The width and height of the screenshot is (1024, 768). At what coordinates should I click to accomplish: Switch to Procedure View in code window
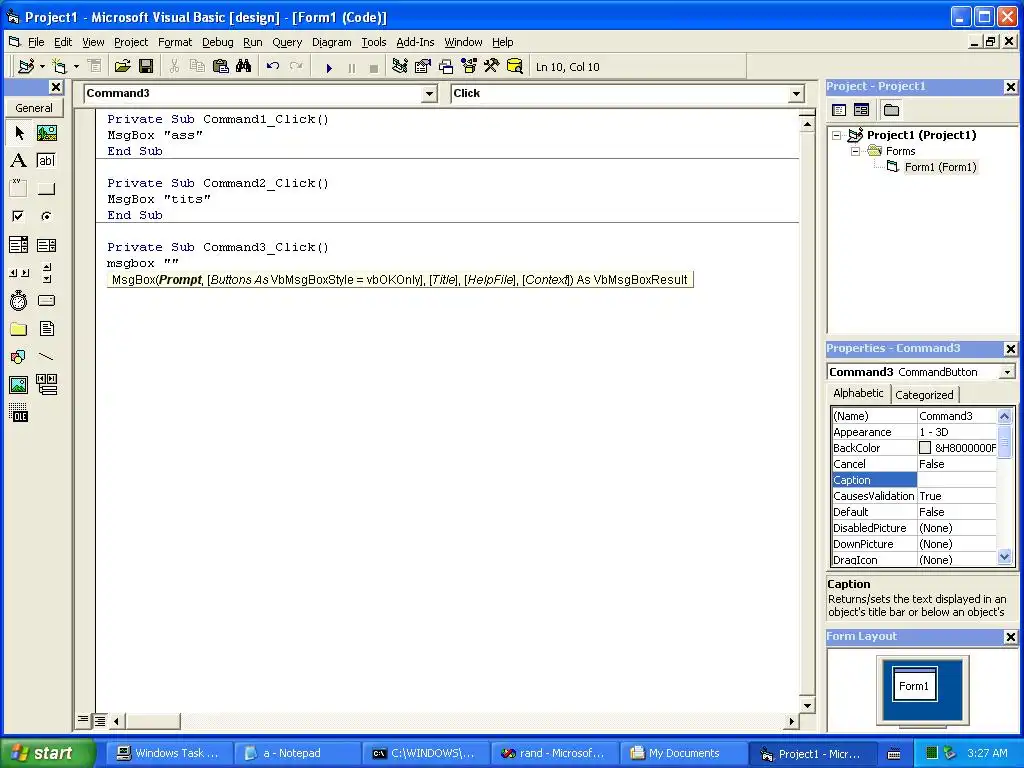tap(83, 720)
